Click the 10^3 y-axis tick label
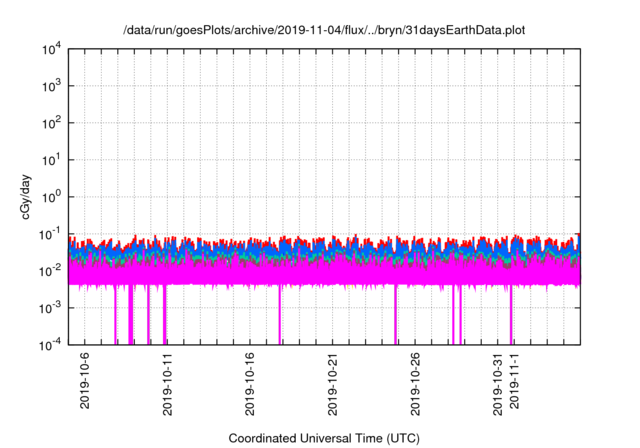The width and height of the screenshot is (640, 448). (52, 86)
